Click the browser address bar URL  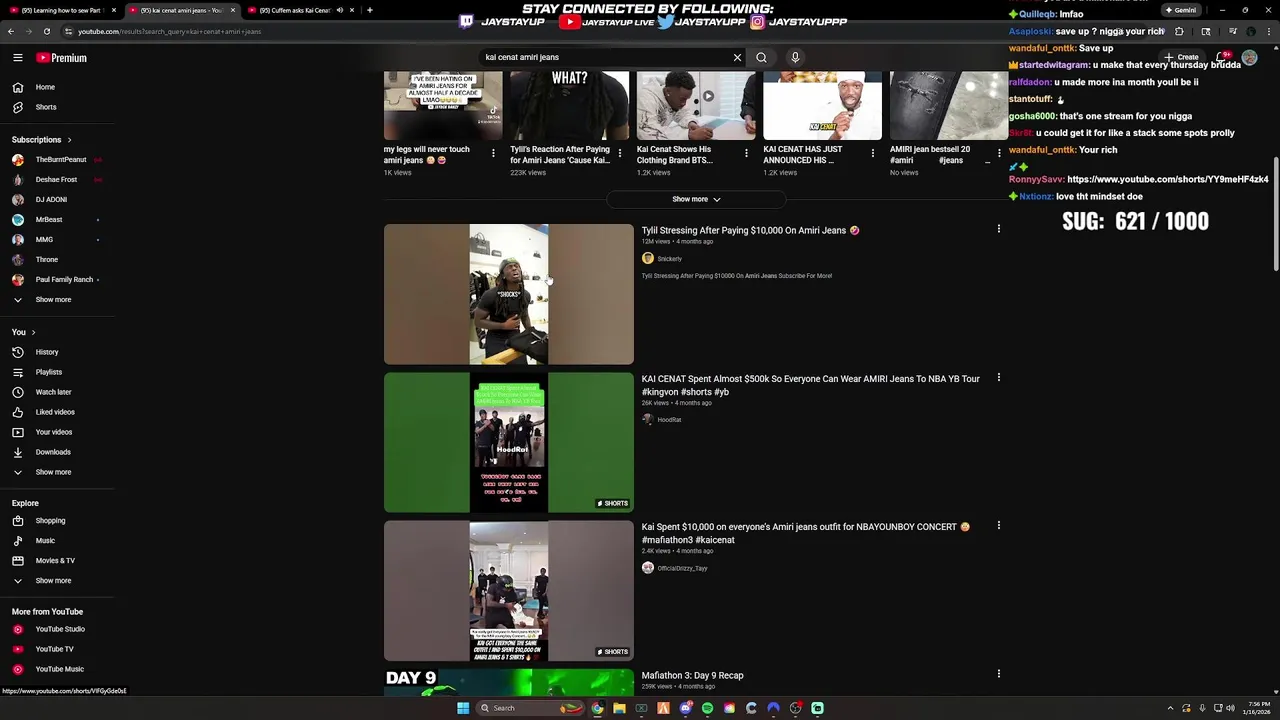[x=169, y=31]
